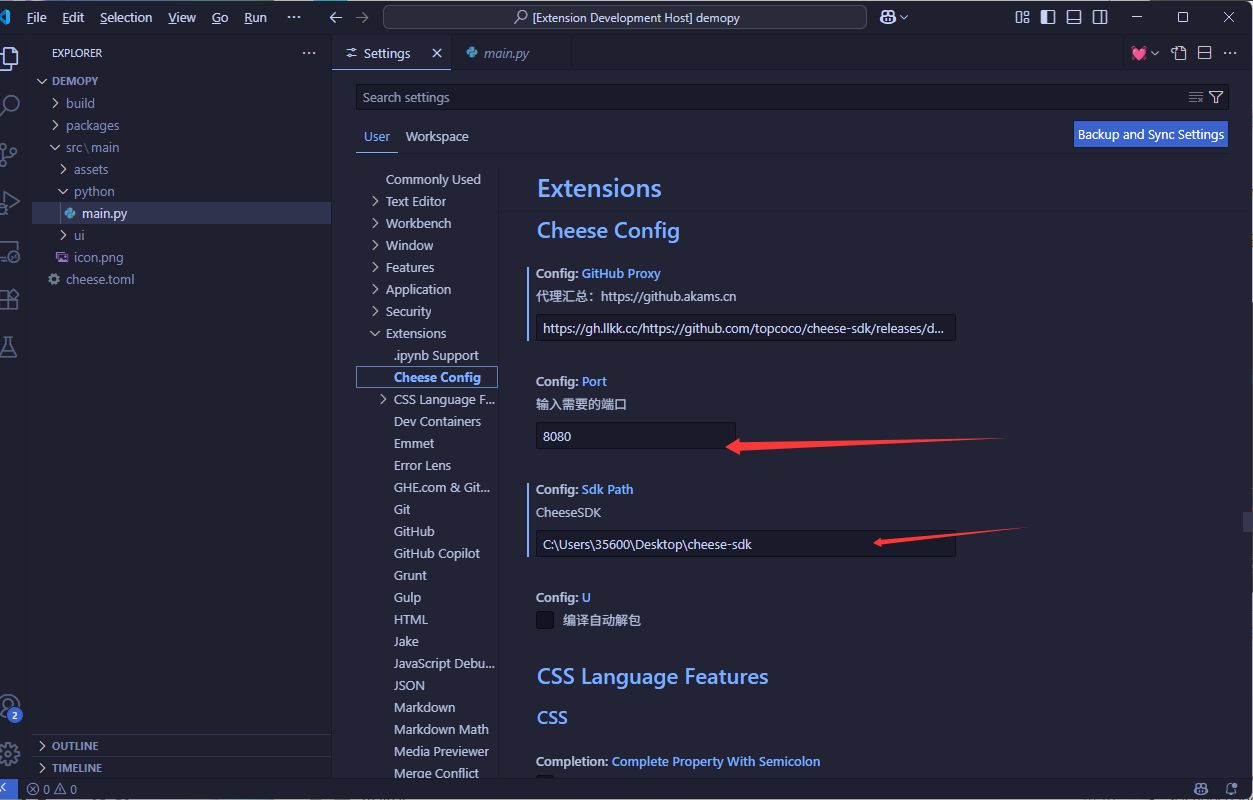The image size is (1253, 800).
Task: Click the filter settings funnel icon
Action: [1216, 97]
